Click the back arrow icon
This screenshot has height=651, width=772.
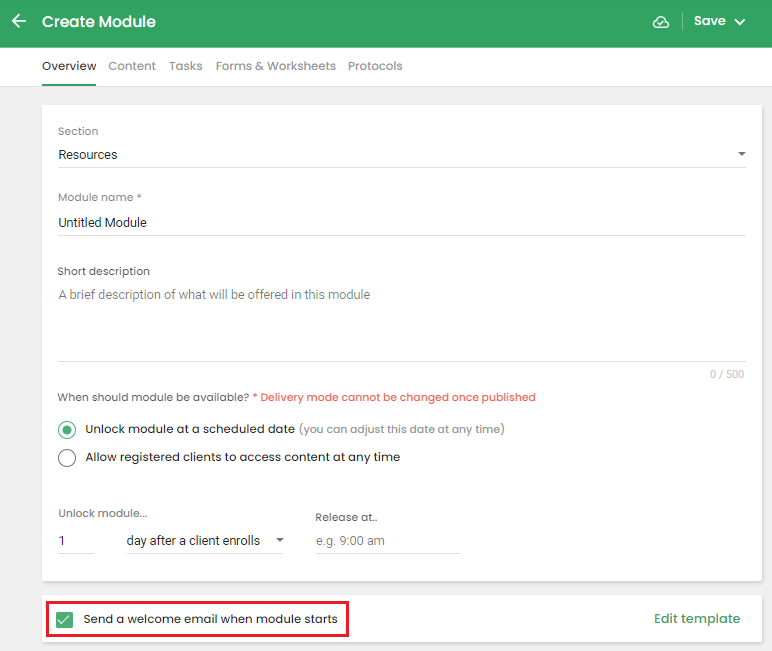19,21
